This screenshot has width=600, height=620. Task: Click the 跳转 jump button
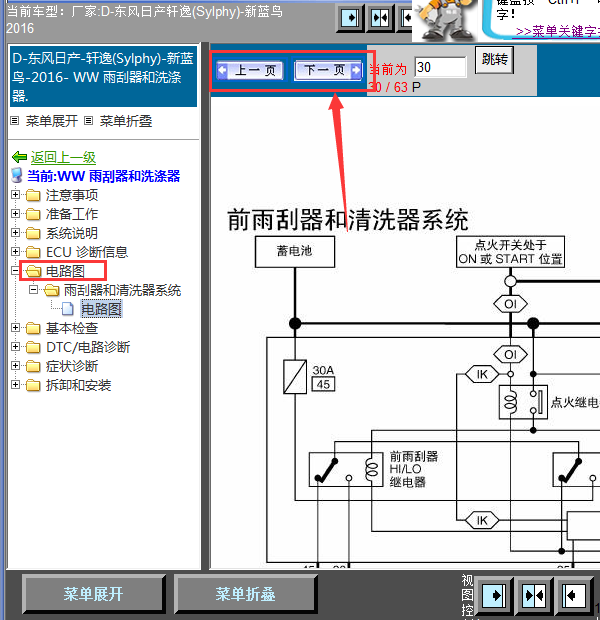click(x=494, y=60)
